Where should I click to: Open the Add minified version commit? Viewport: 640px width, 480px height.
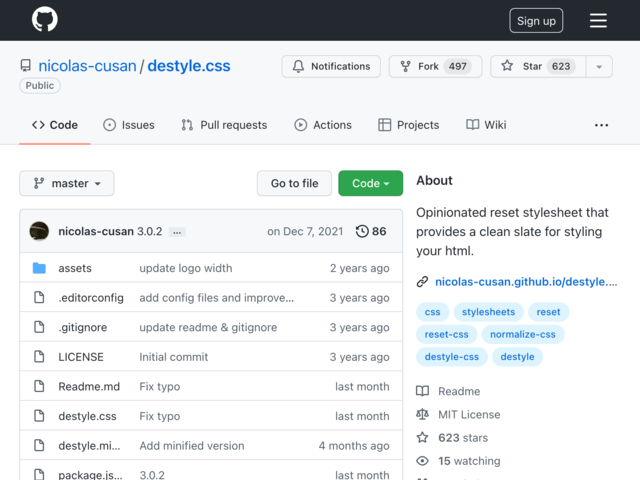tap(192, 446)
